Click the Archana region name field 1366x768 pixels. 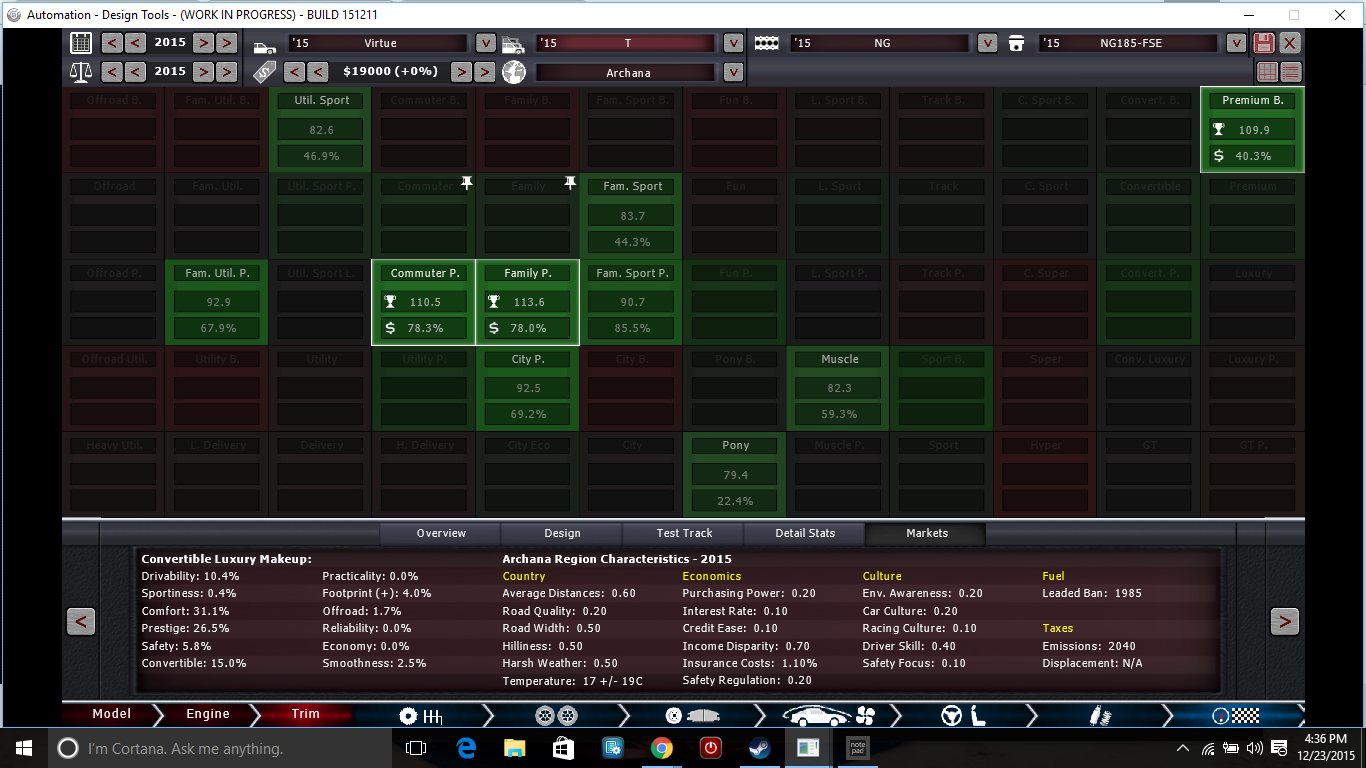click(627, 73)
